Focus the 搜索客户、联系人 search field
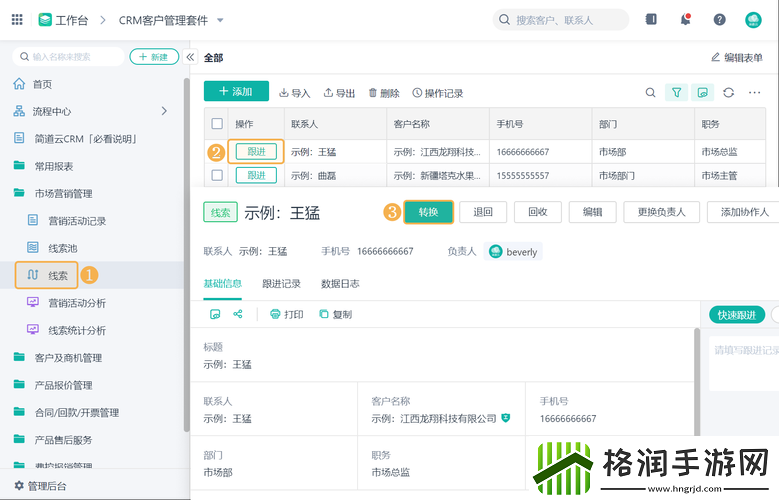The height and width of the screenshot is (500, 779). click(x=560, y=20)
